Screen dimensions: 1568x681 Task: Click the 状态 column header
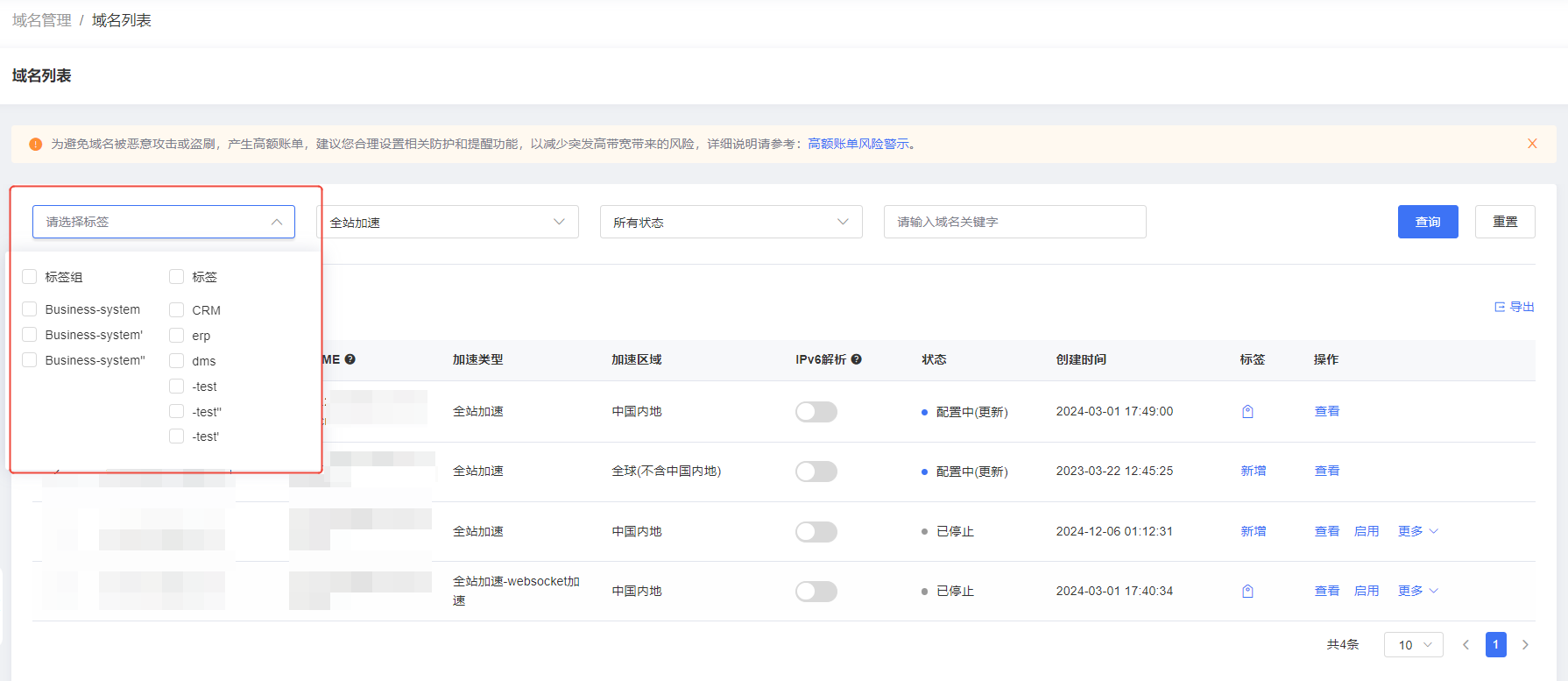coord(934,359)
